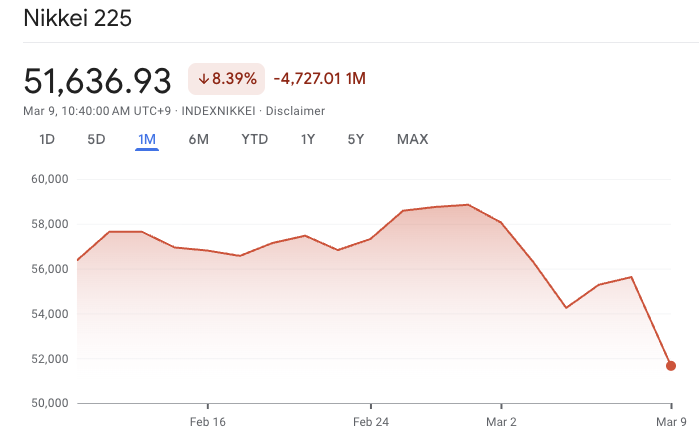Click the red down-arrow percentage badge
Screen dimensions: 699x446
[x=226, y=78]
